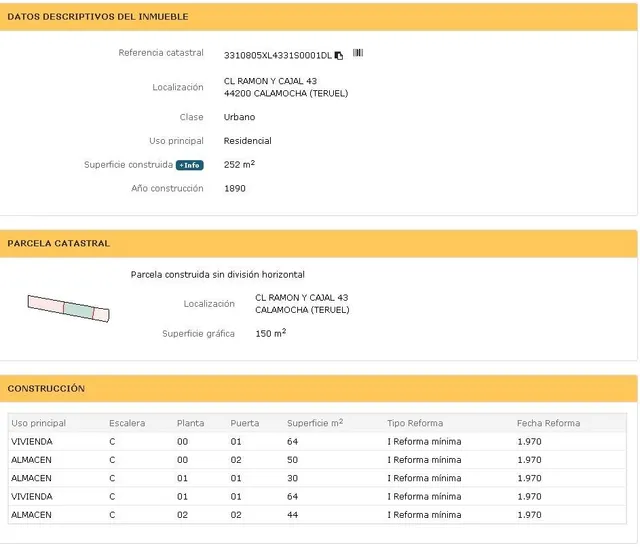
Task: Open the barcode icon next to the reference
Action: coord(358,53)
